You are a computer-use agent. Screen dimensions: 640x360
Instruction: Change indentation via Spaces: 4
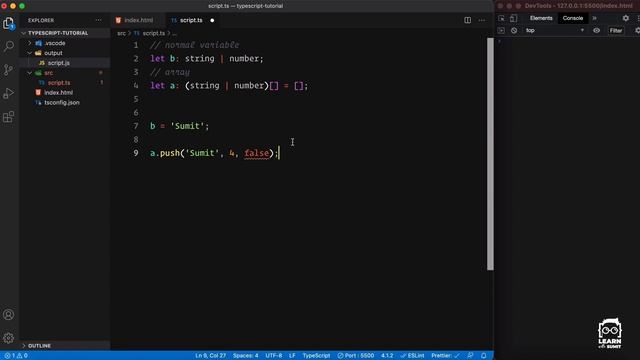point(245,356)
